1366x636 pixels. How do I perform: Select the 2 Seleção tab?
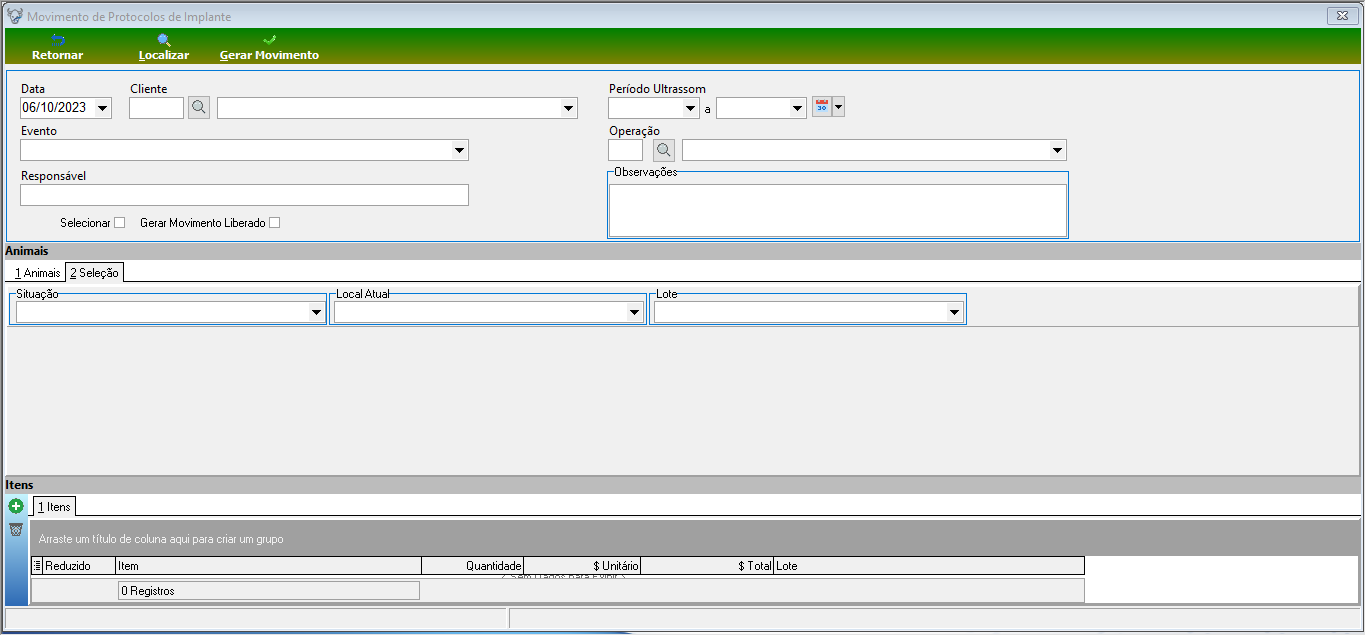tap(94, 273)
